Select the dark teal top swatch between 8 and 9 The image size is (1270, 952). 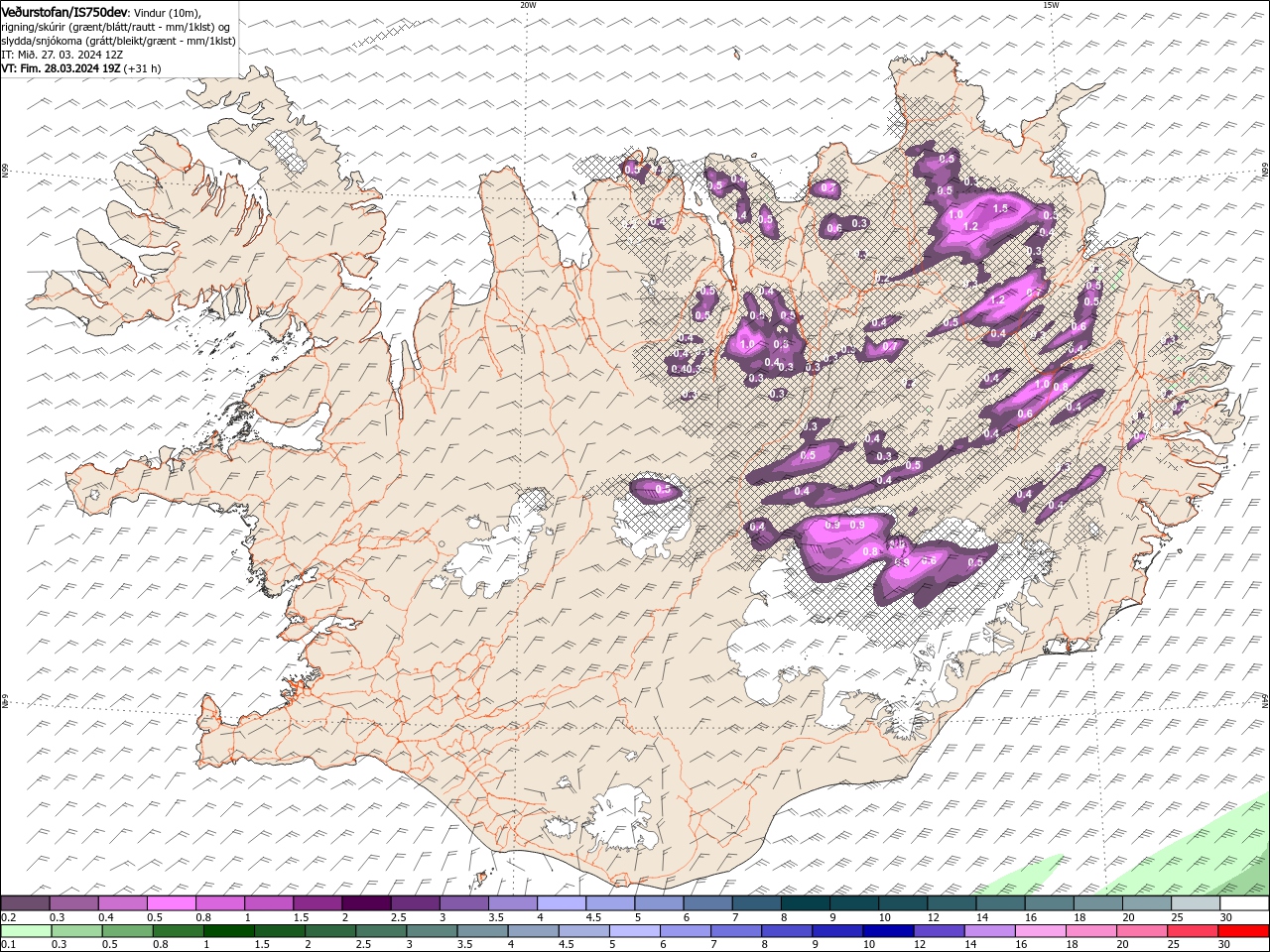[805, 903]
